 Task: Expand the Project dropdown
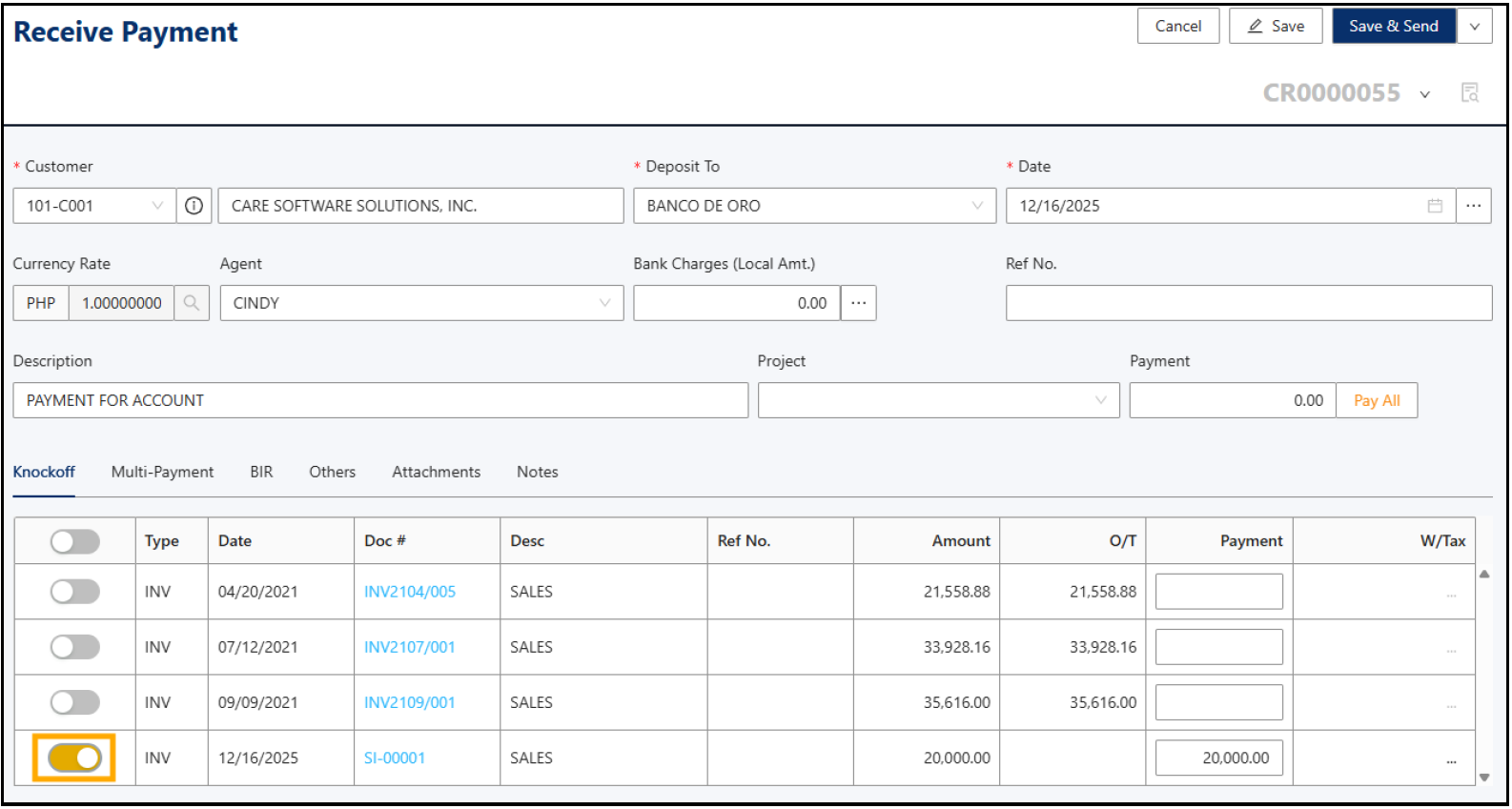938,400
